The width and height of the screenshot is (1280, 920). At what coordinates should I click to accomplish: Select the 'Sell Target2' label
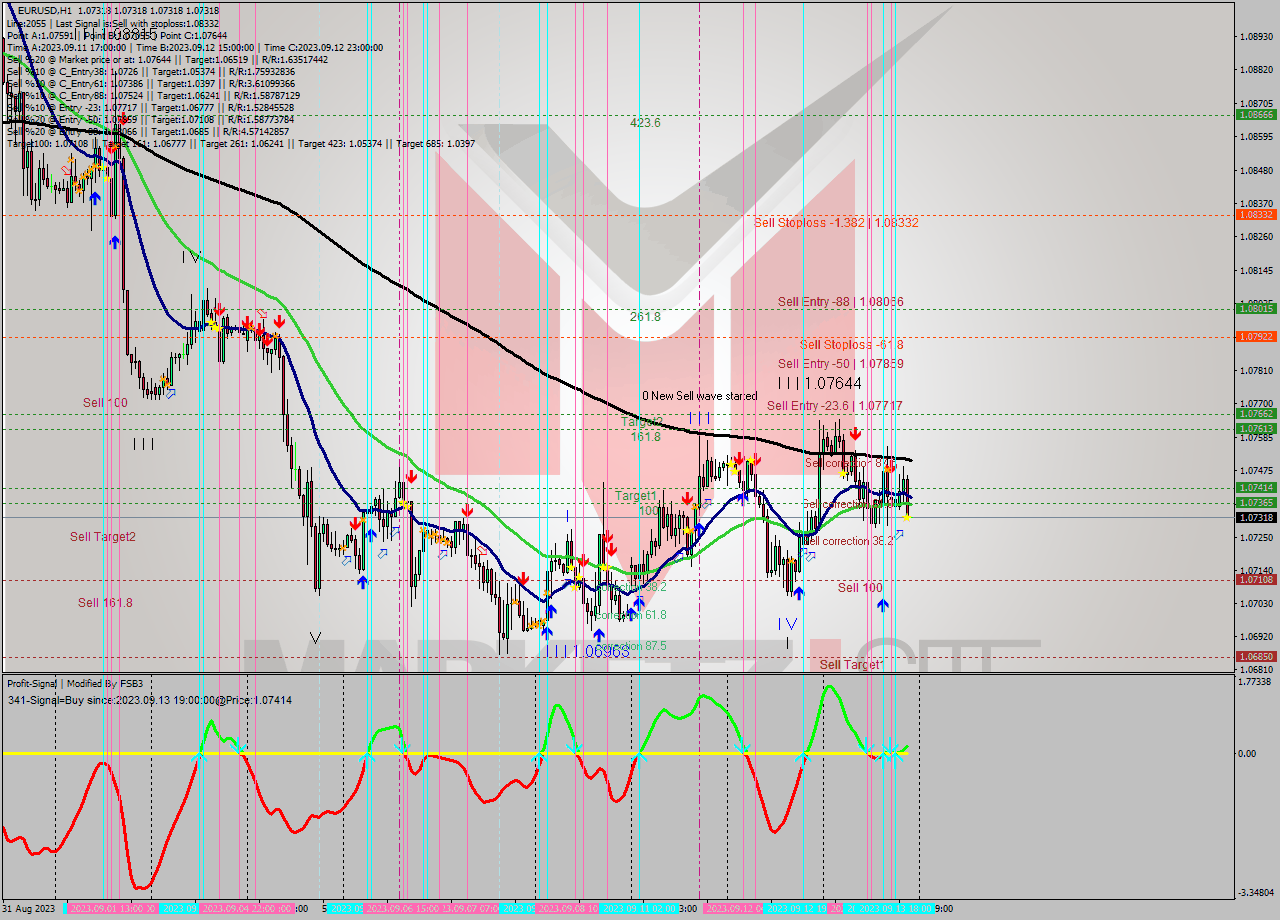[102, 537]
